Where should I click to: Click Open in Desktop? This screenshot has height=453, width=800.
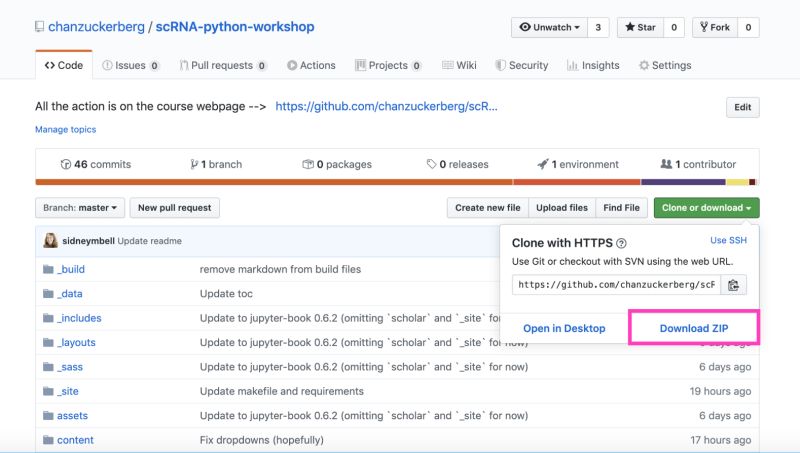[x=564, y=329]
